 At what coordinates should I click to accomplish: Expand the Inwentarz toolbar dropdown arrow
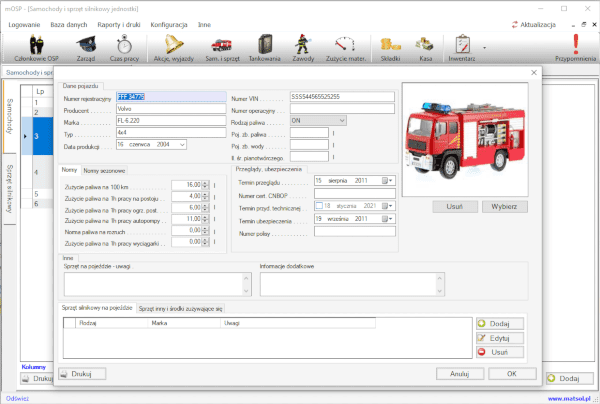pyautogui.click(x=484, y=48)
